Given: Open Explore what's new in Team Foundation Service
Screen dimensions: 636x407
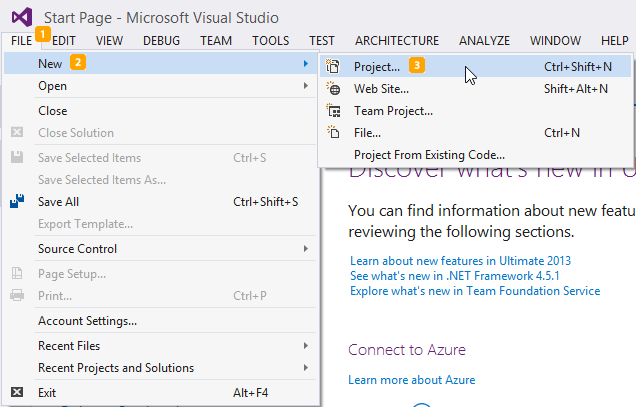Looking at the screenshot, I should (474, 291).
